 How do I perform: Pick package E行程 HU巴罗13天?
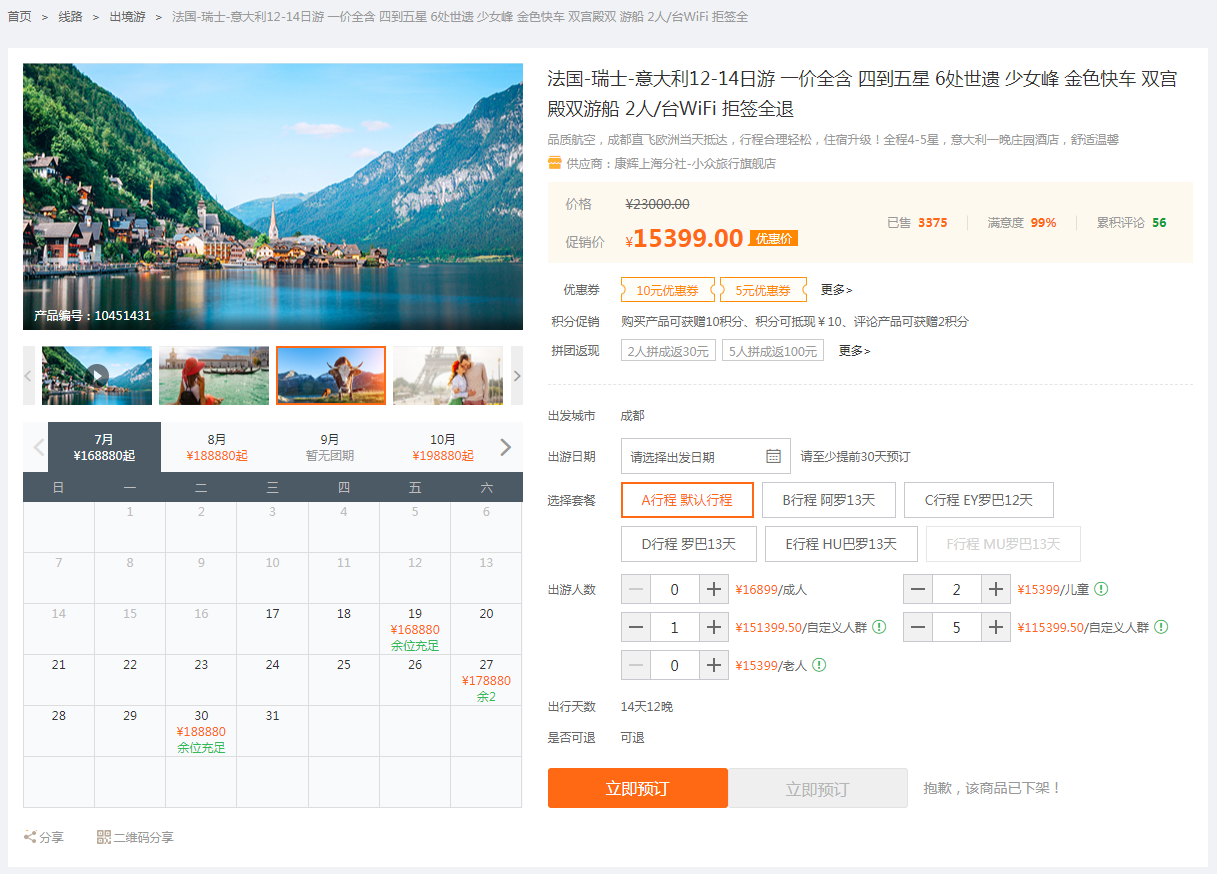(840, 544)
